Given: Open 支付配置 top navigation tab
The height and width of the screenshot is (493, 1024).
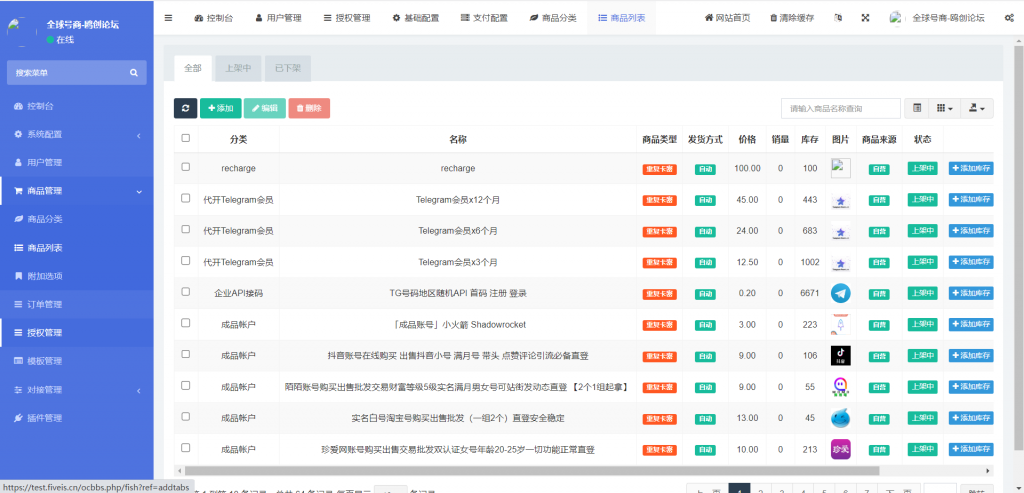Looking at the screenshot, I should point(484,18).
